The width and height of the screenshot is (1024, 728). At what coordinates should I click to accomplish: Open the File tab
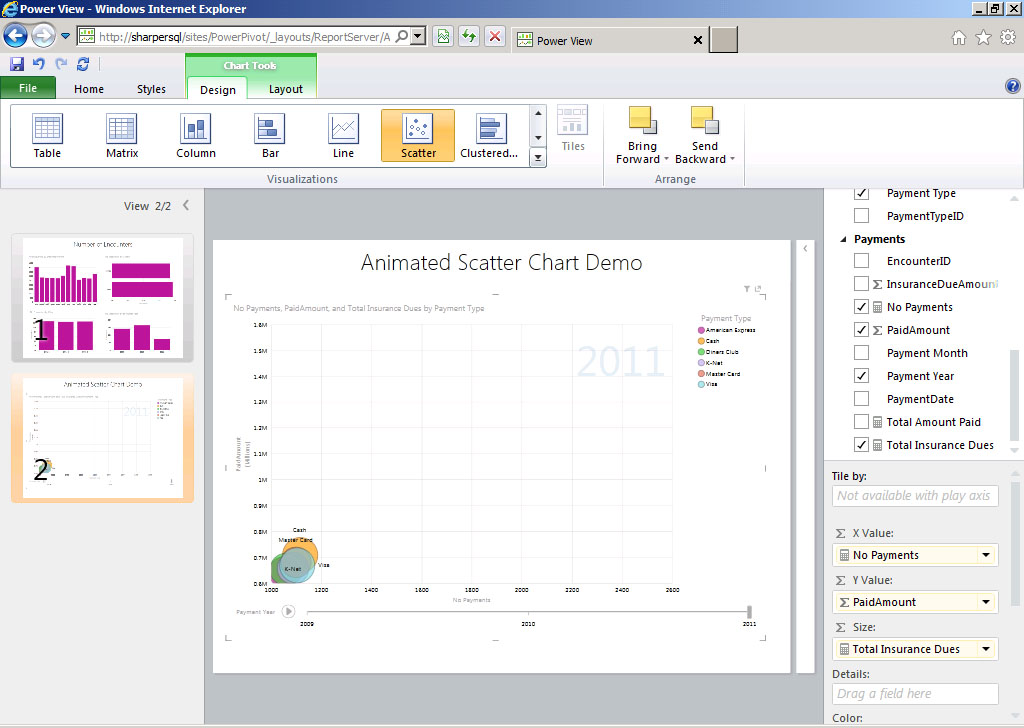point(28,88)
